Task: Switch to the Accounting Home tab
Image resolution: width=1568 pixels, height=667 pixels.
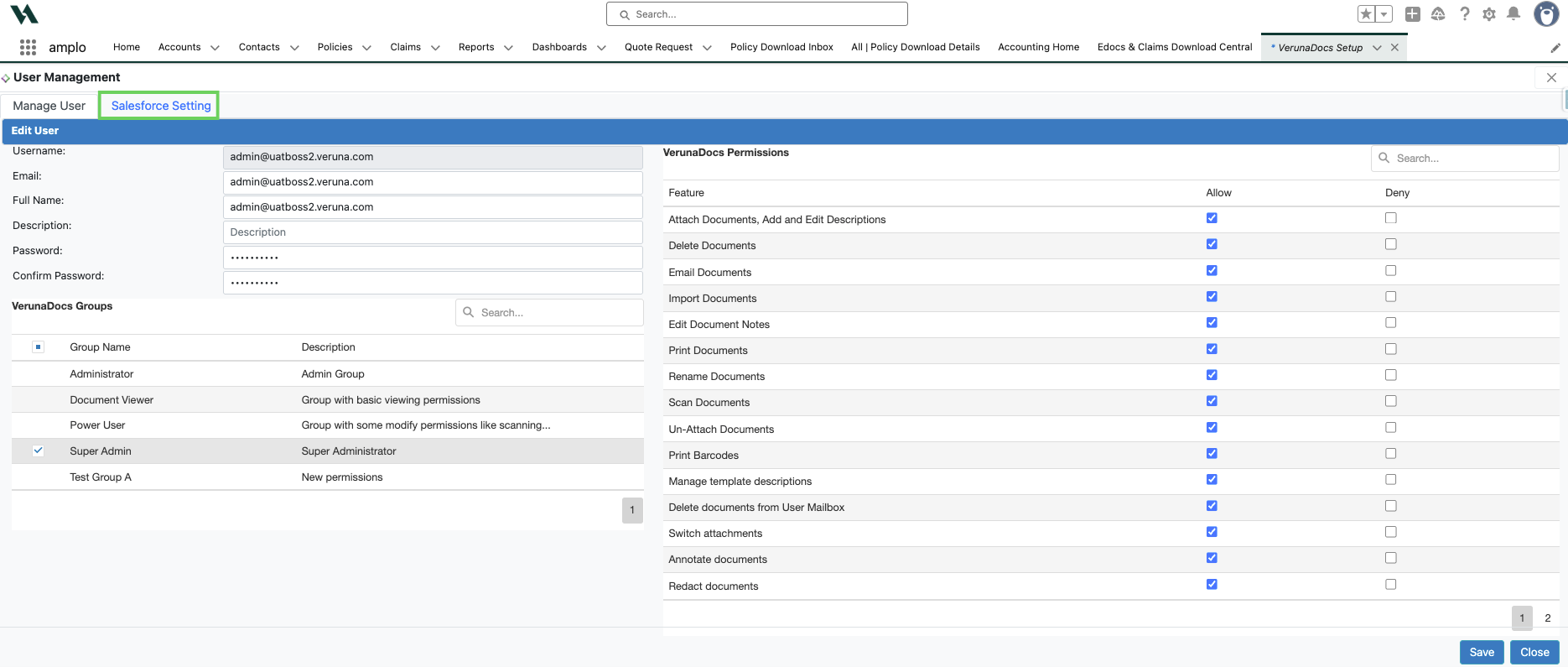Action: (x=1038, y=47)
